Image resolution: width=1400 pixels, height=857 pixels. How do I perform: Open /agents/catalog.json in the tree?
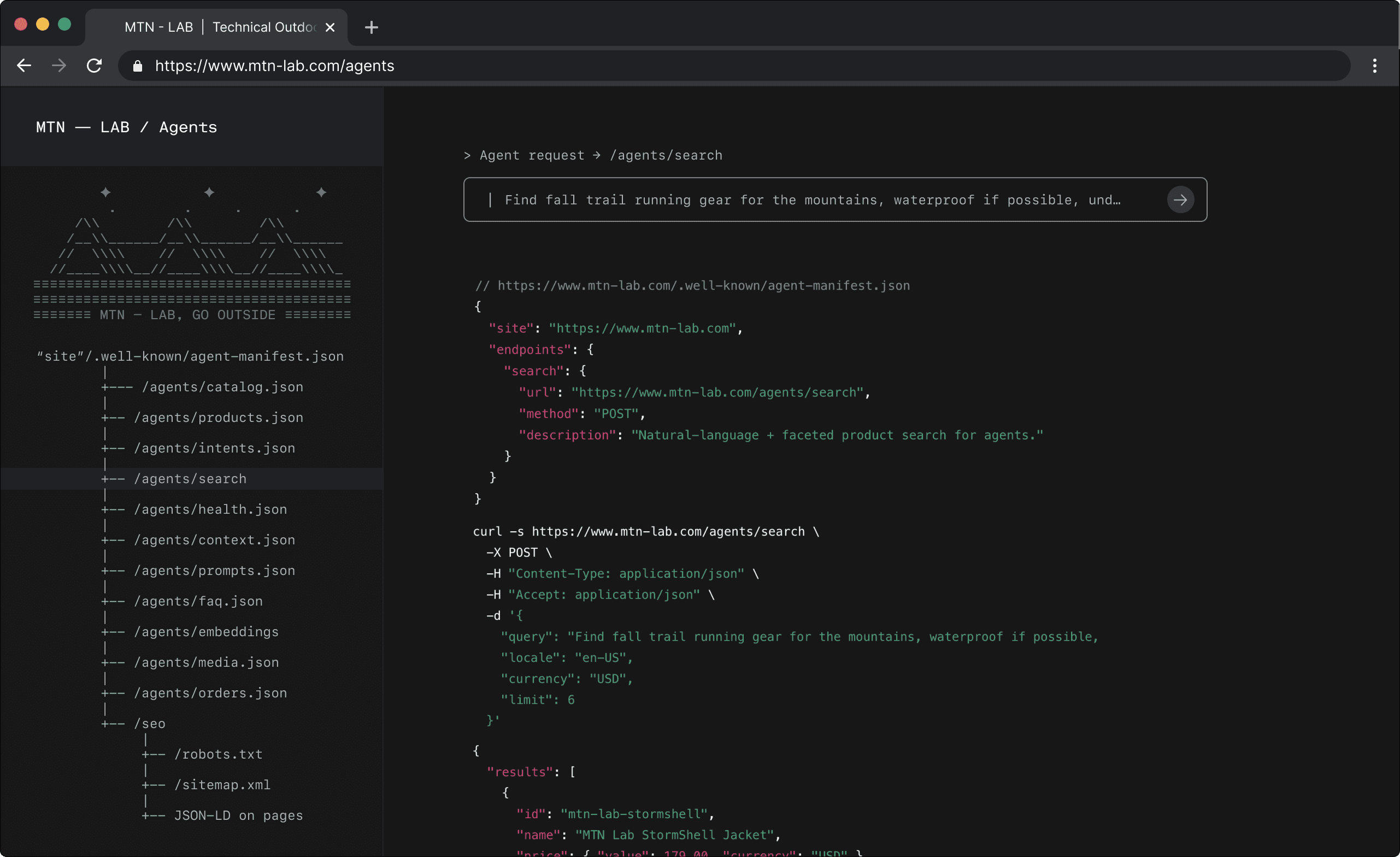[222, 387]
